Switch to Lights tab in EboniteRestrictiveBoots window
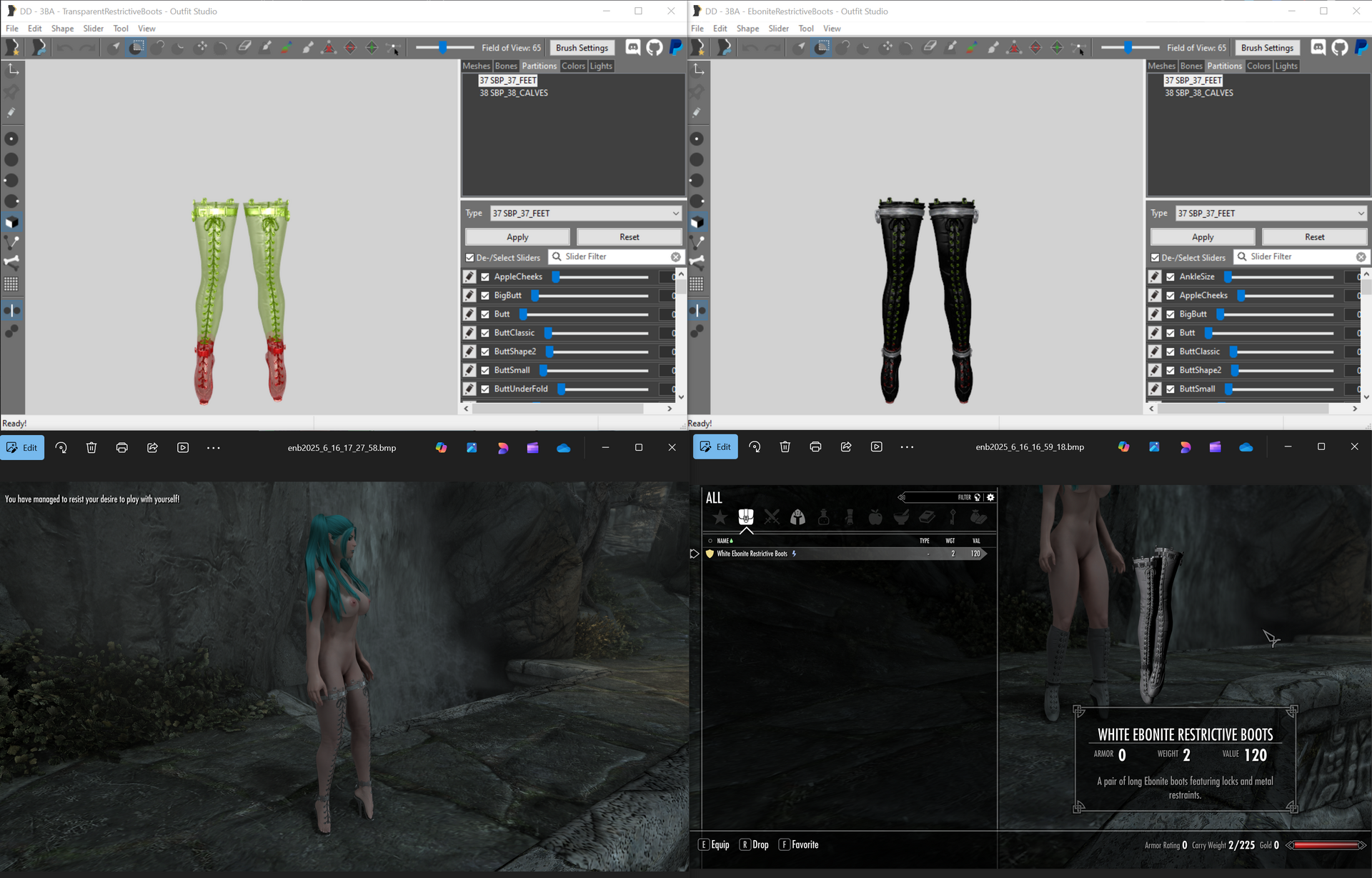 point(1286,66)
